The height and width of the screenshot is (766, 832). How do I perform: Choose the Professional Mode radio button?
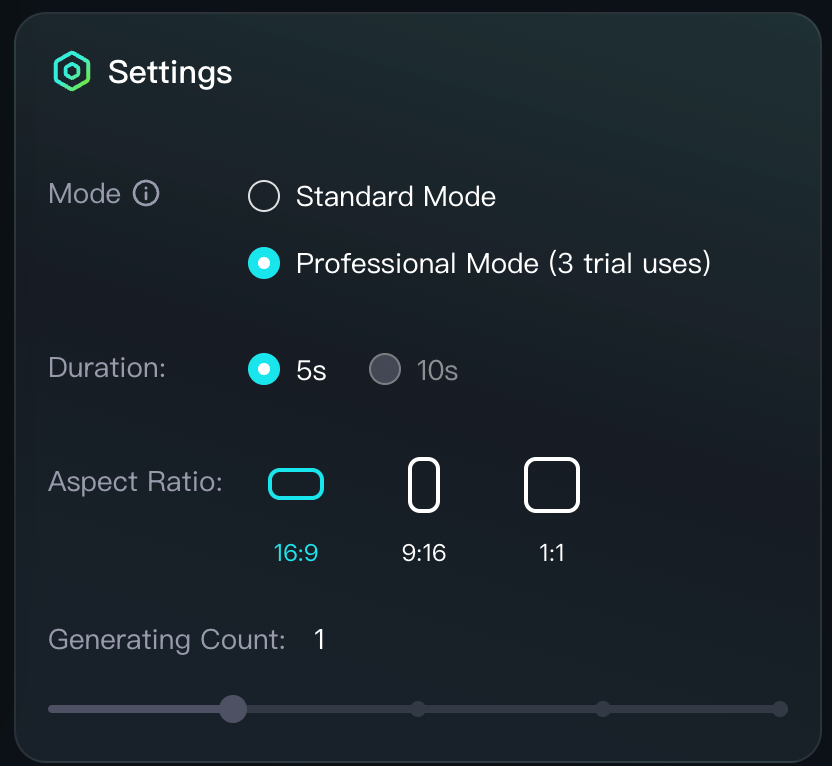tap(264, 263)
